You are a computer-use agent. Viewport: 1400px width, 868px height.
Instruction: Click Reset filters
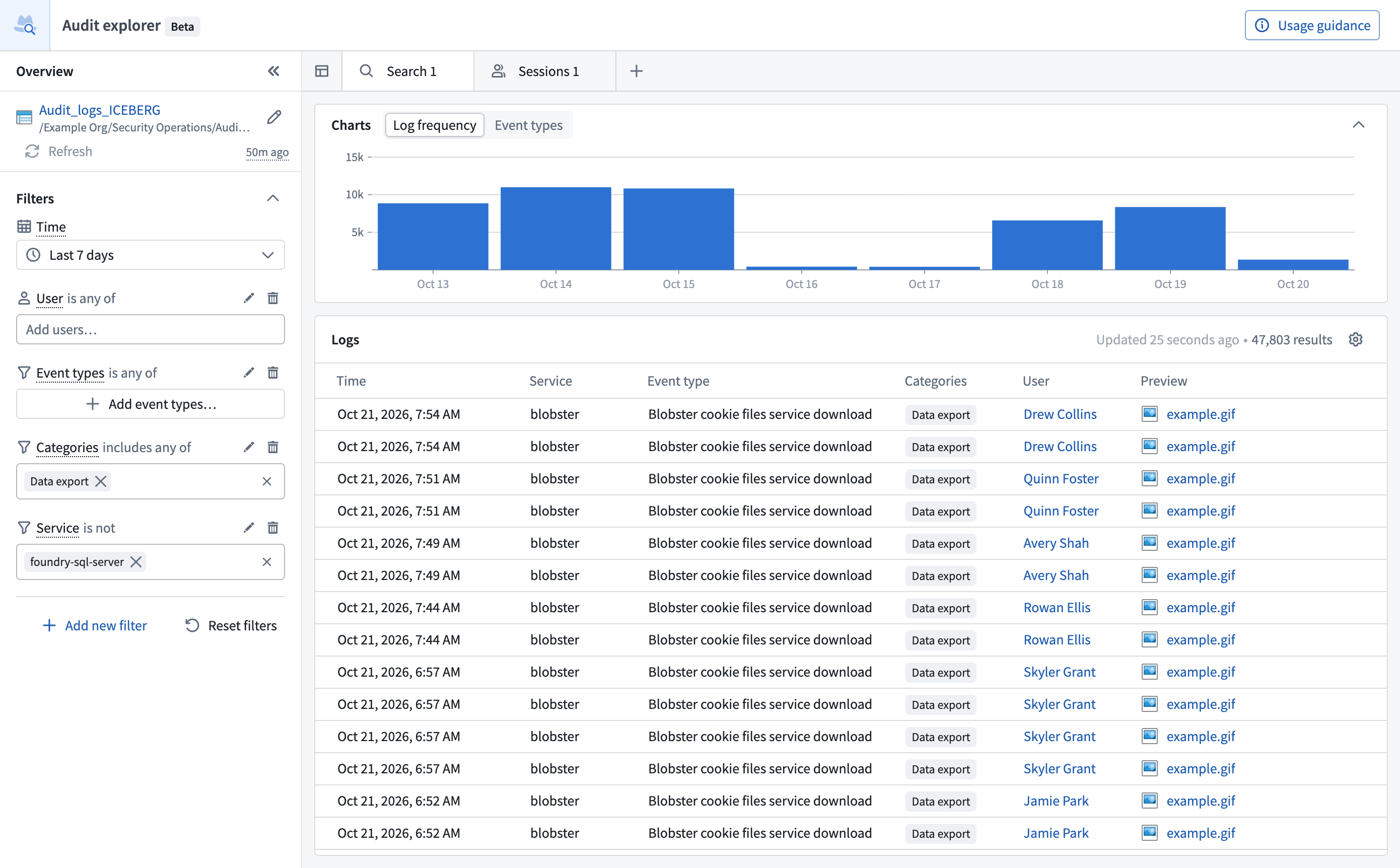[231, 625]
